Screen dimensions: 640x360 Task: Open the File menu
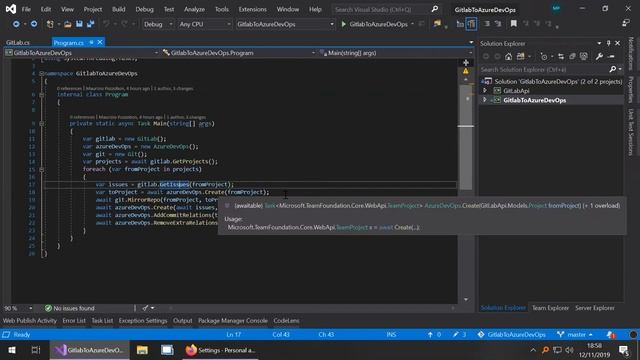26,9
